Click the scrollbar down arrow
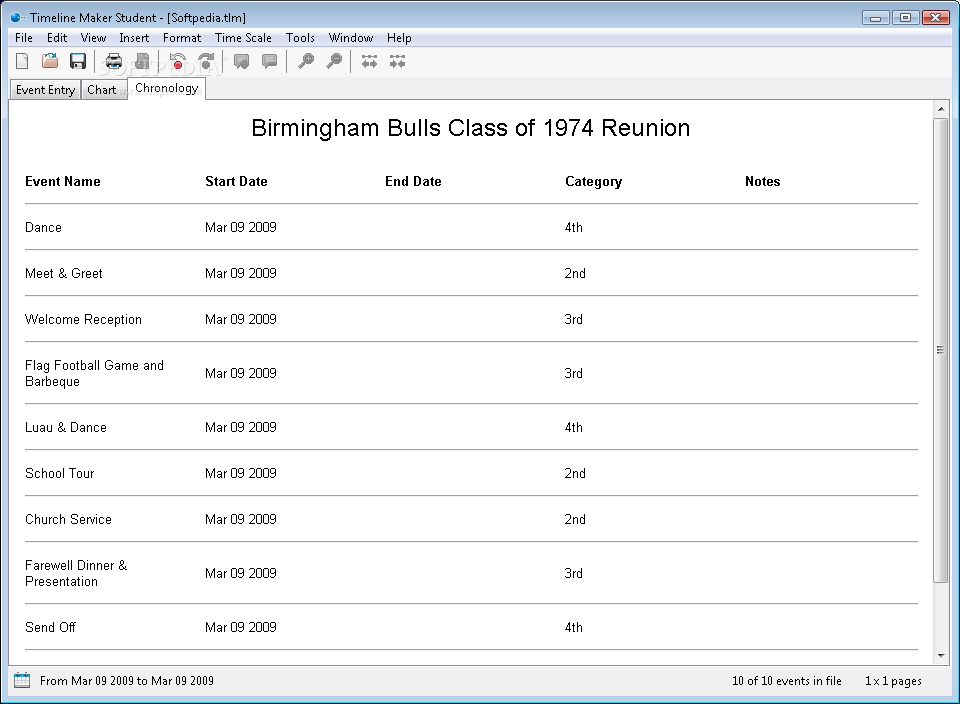The width and height of the screenshot is (960, 704). [x=941, y=656]
